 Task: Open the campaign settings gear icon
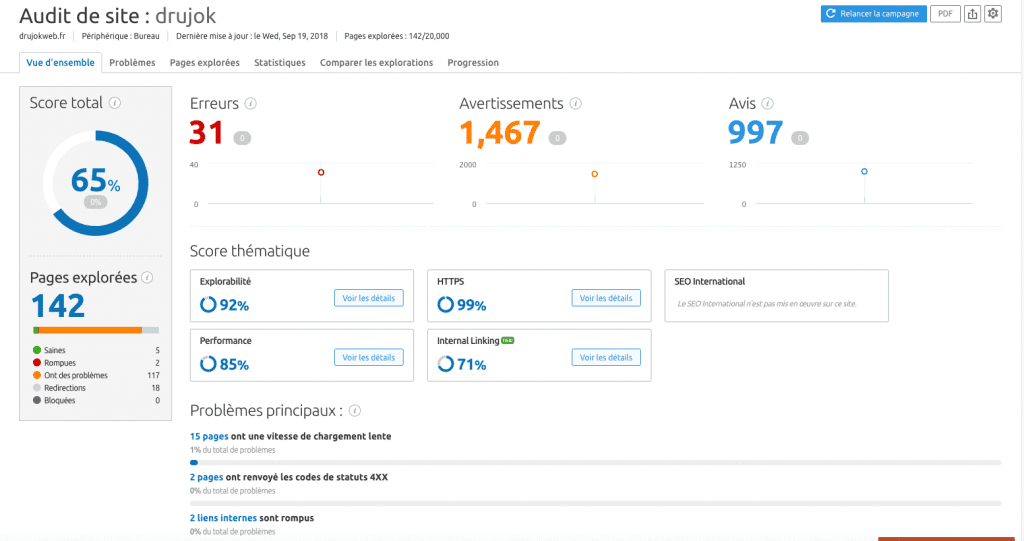[993, 14]
